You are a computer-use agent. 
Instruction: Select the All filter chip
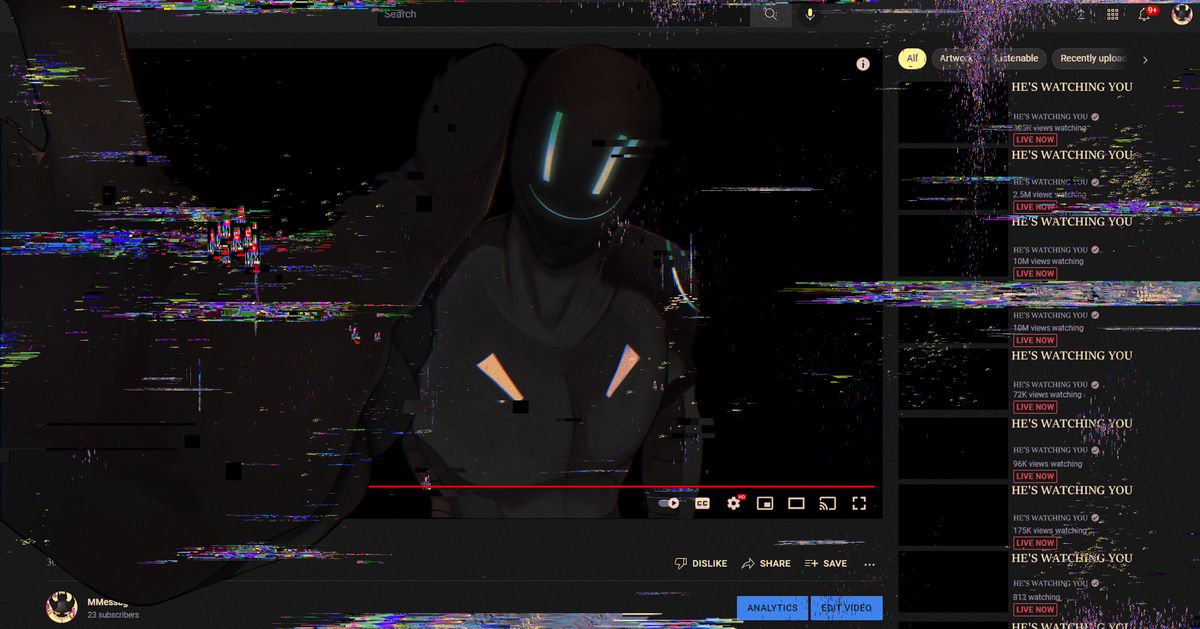[912, 59]
